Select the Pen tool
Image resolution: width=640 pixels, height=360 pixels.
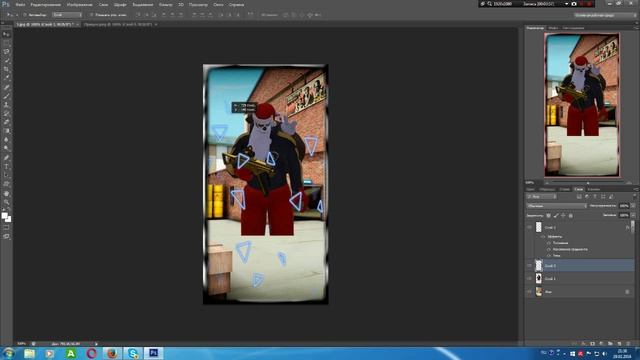click(6, 158)
